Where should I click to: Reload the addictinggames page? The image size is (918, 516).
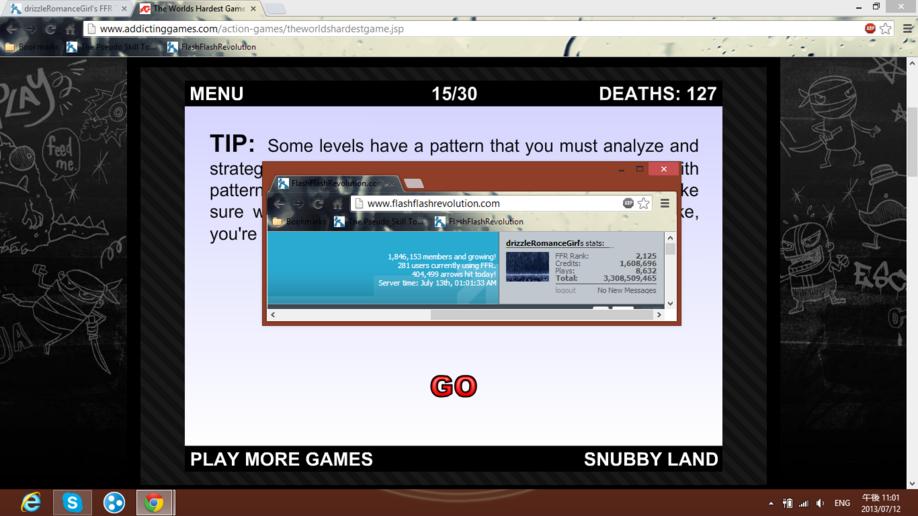[x=50, y=29]
